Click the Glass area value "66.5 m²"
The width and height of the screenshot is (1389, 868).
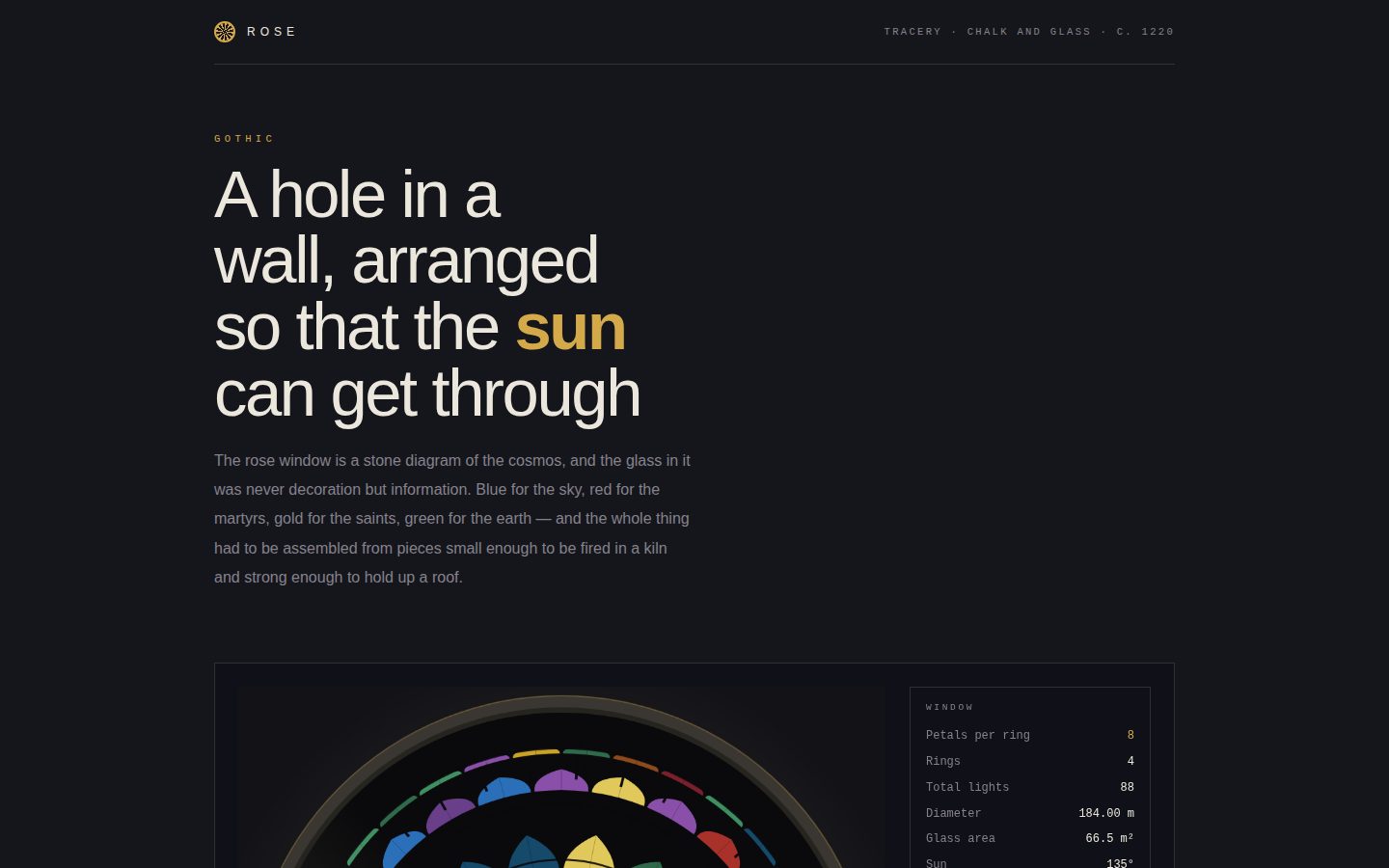(1109, 838)
